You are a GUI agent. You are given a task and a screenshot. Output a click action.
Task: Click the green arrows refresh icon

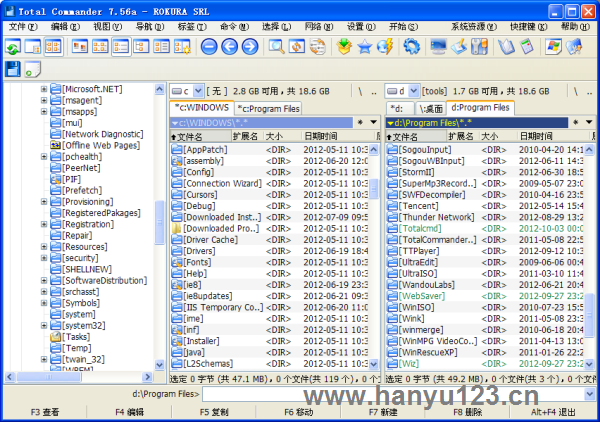tap(13, 47)
